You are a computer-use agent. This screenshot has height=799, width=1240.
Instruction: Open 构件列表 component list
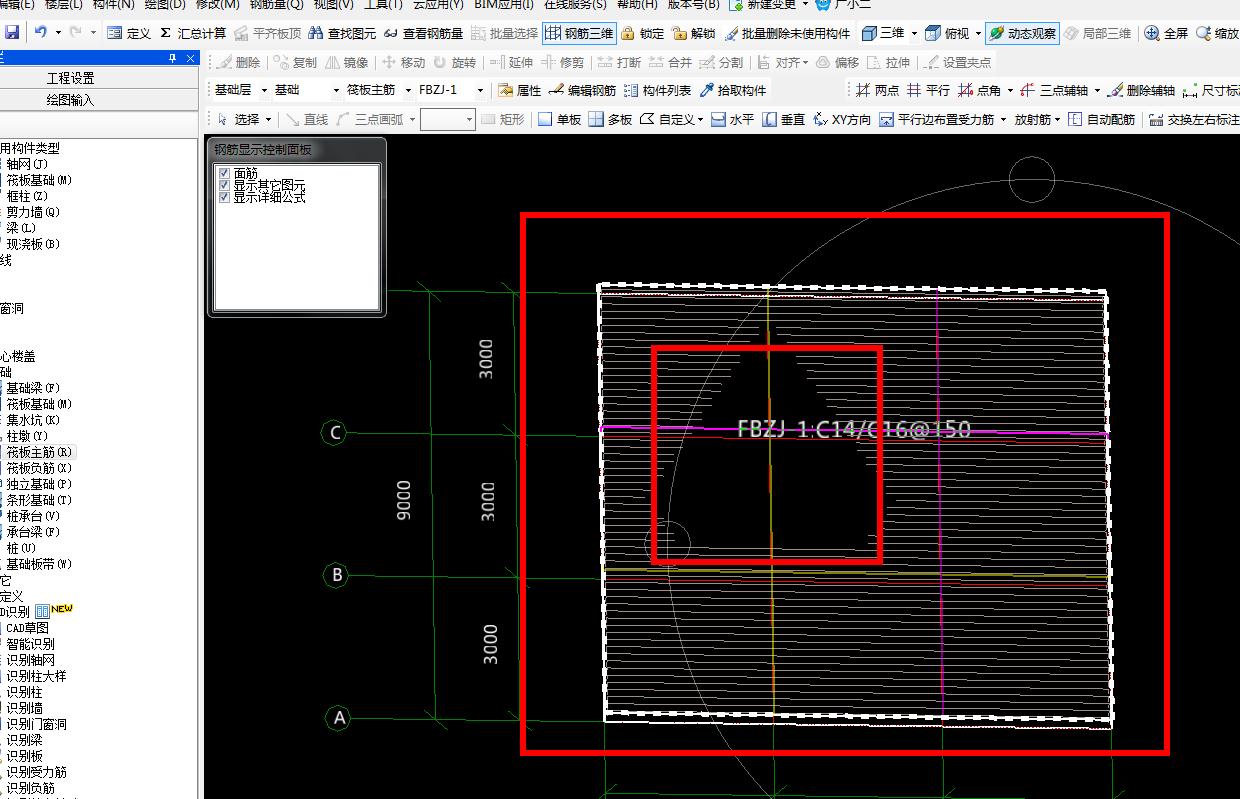[657, 90]
